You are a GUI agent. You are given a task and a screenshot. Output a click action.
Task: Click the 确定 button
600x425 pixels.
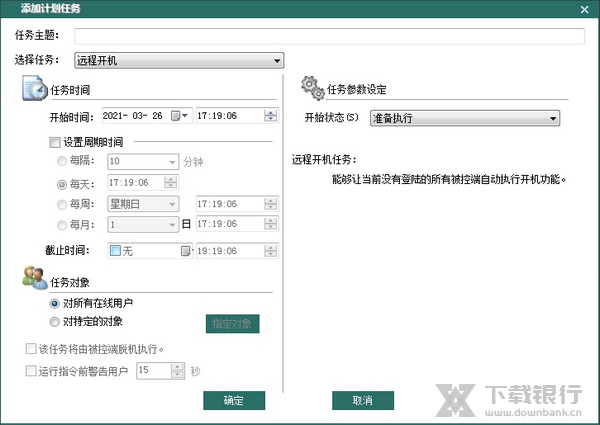point(234,400)
